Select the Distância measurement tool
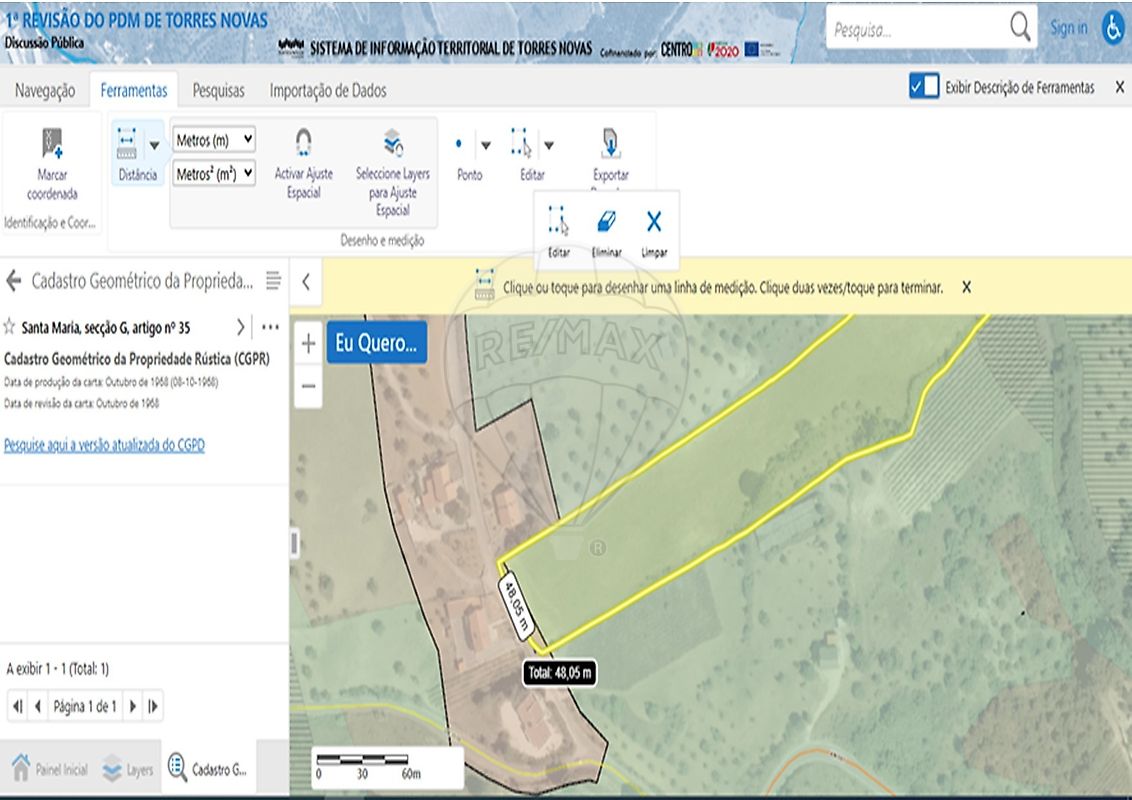1132x800 pixels. [127, 145]
